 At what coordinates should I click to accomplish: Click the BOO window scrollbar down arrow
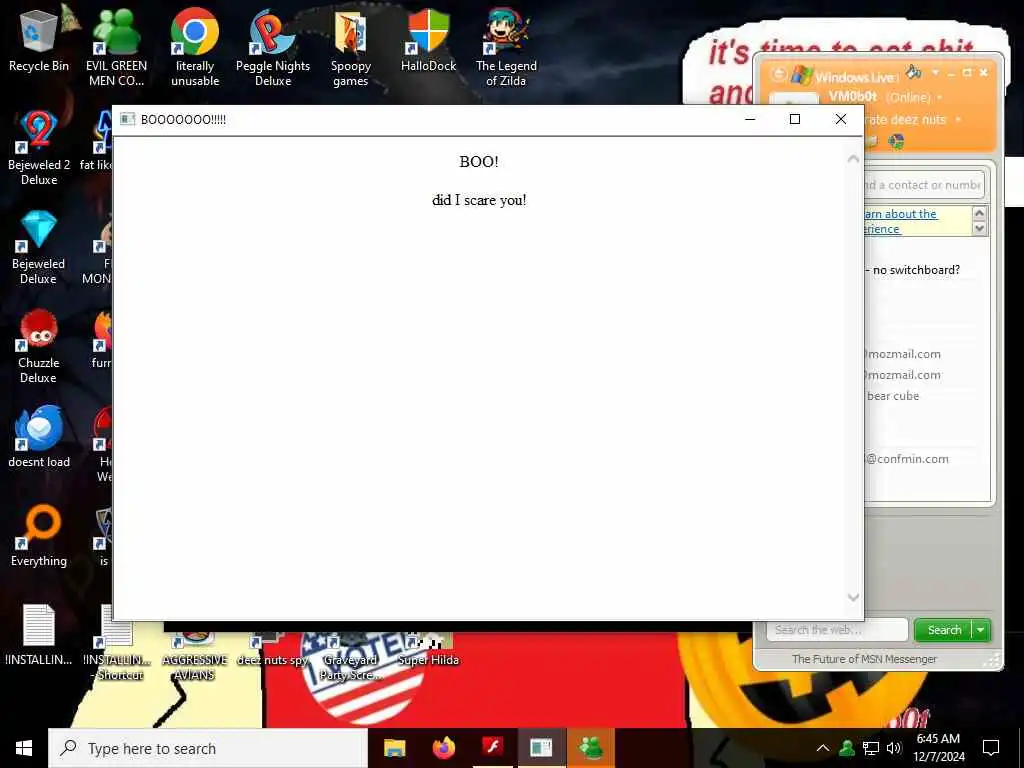pos(853,597)
